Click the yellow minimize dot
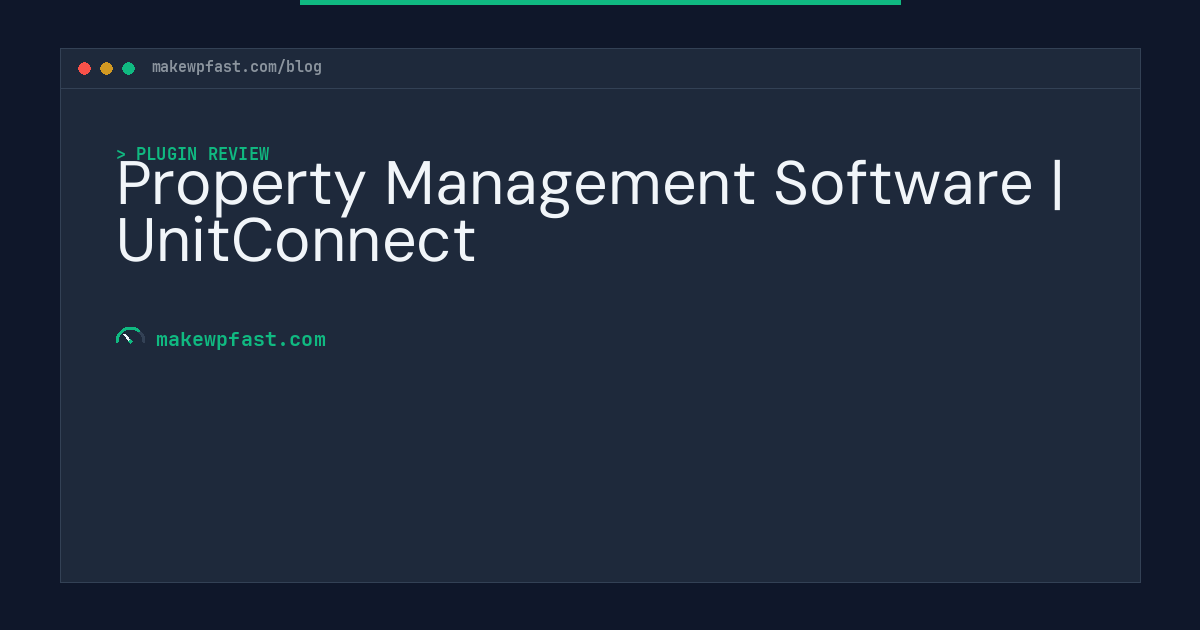Screen dimensions: 1200x630 (x=106, y=68)
